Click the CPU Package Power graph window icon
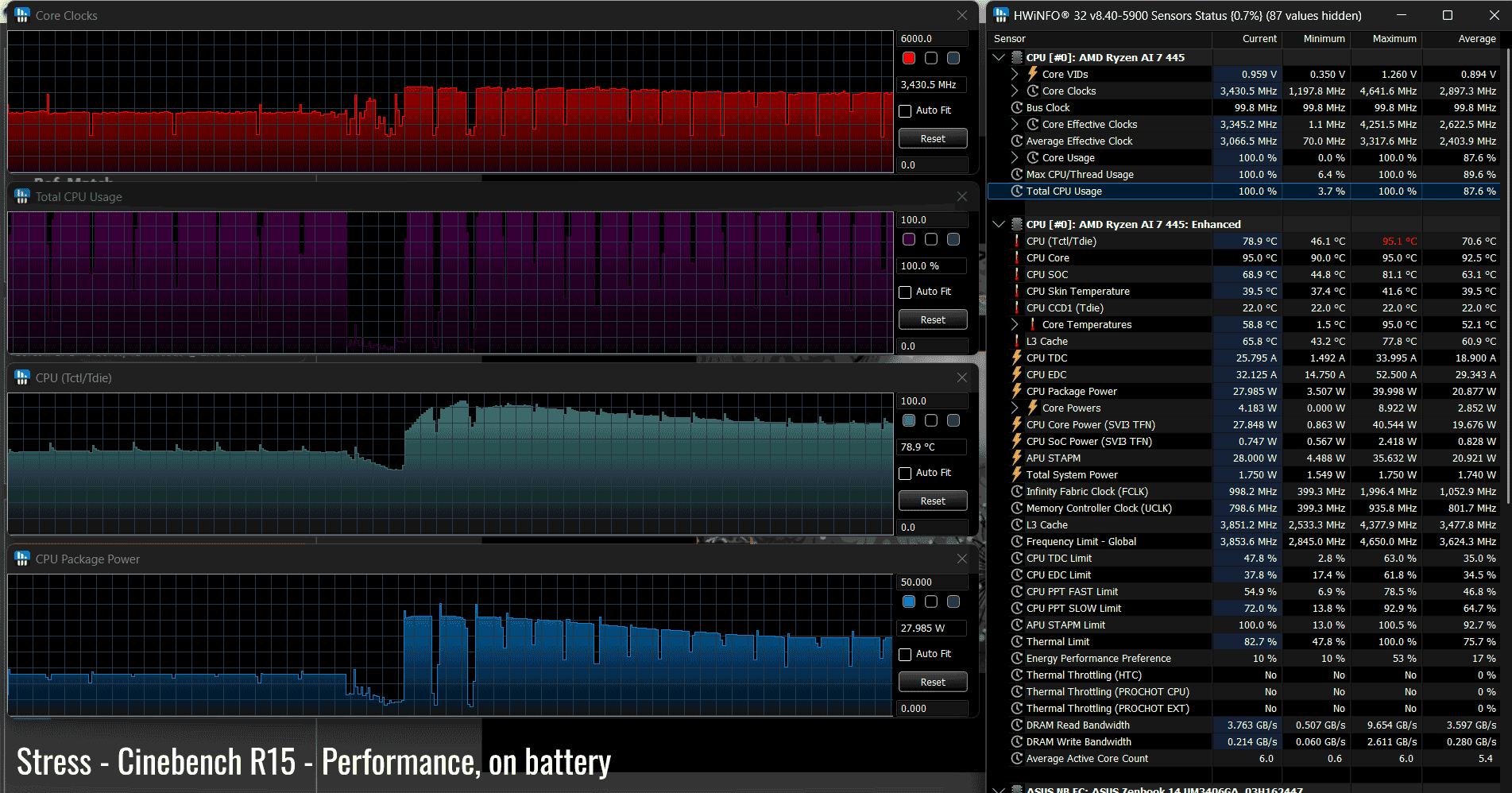This screenshot has width=1512, height=793. point(22,559)
